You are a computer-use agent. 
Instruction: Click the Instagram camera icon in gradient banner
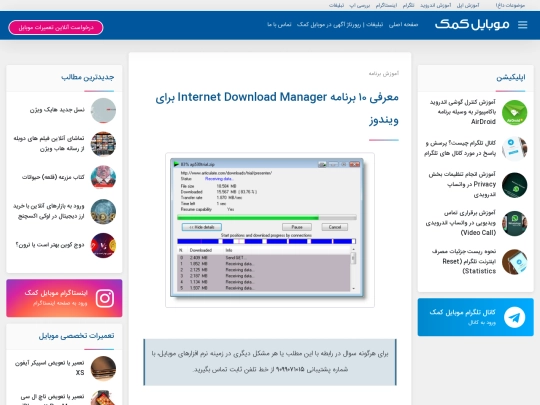point(105,298)
